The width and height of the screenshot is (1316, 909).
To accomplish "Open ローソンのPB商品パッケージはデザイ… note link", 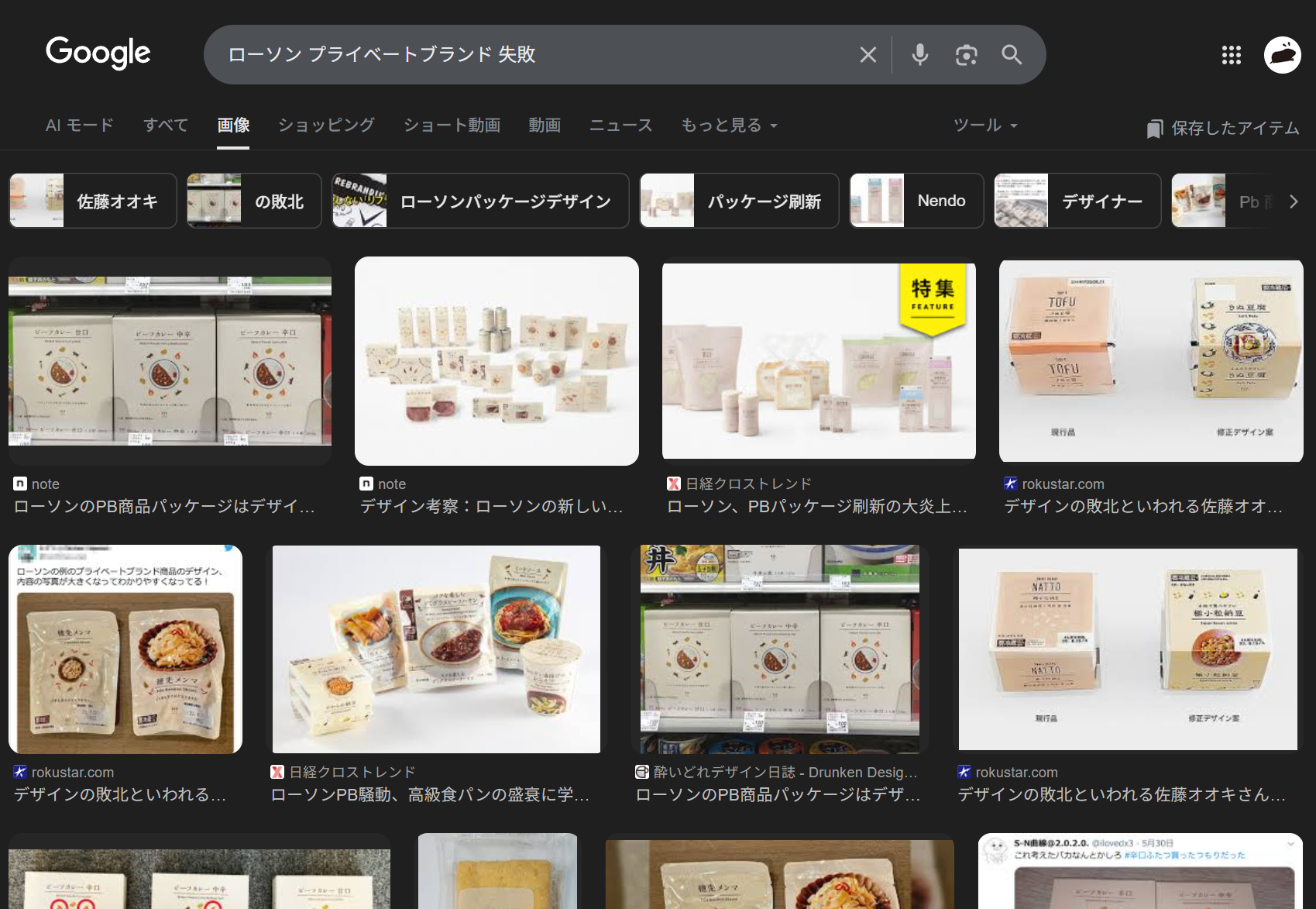I will click(x=164, y=507).
